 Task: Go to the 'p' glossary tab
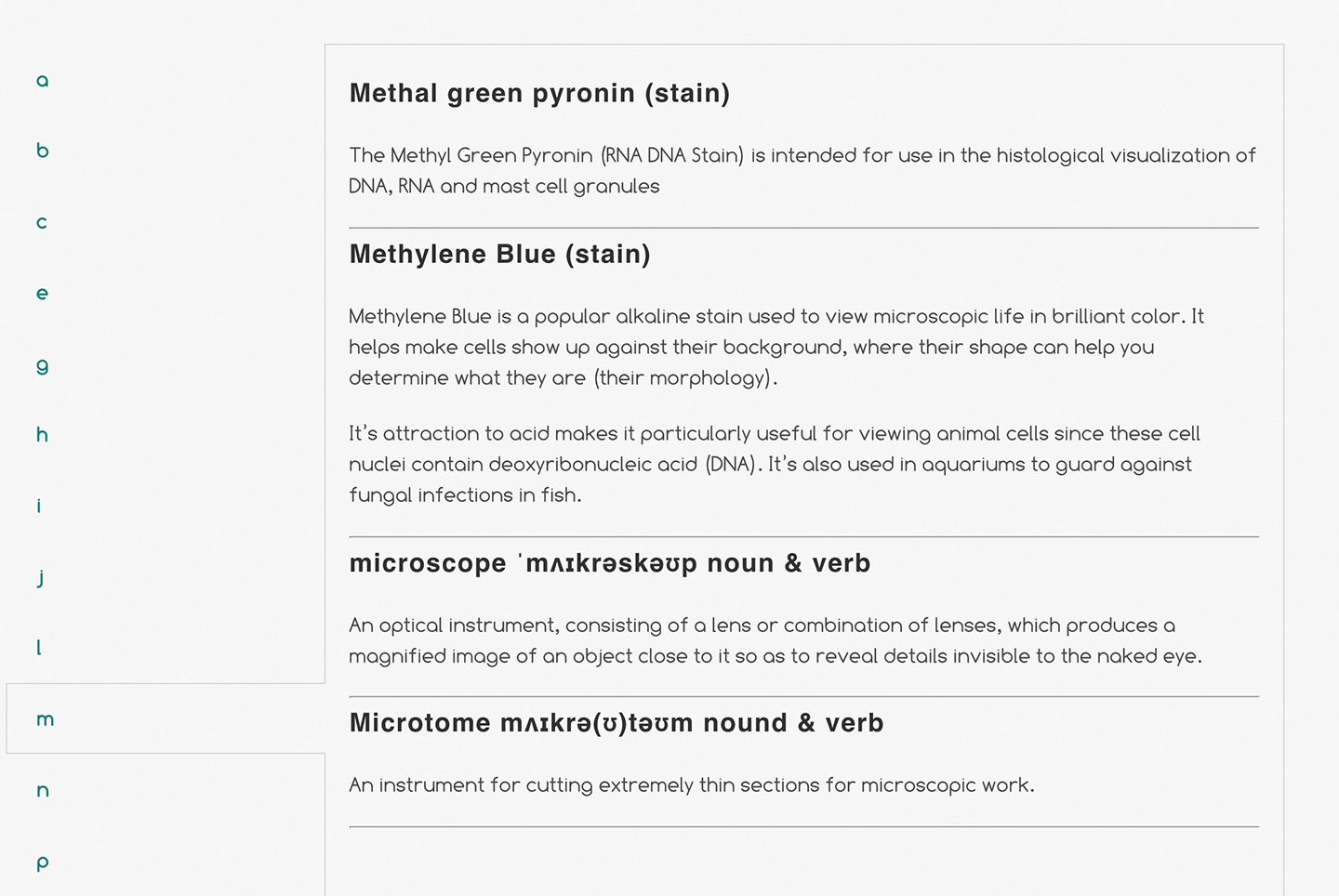click(42, 863)
